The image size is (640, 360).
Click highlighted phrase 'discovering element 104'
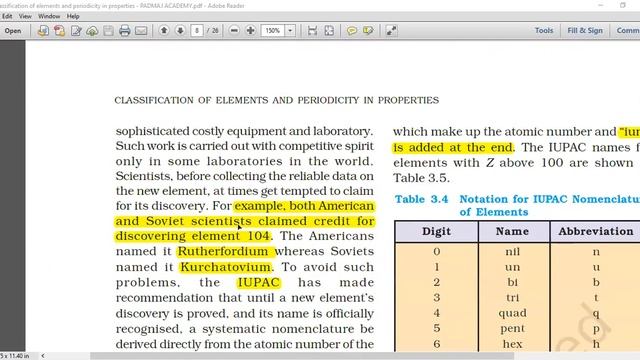[x=193, y=236]
